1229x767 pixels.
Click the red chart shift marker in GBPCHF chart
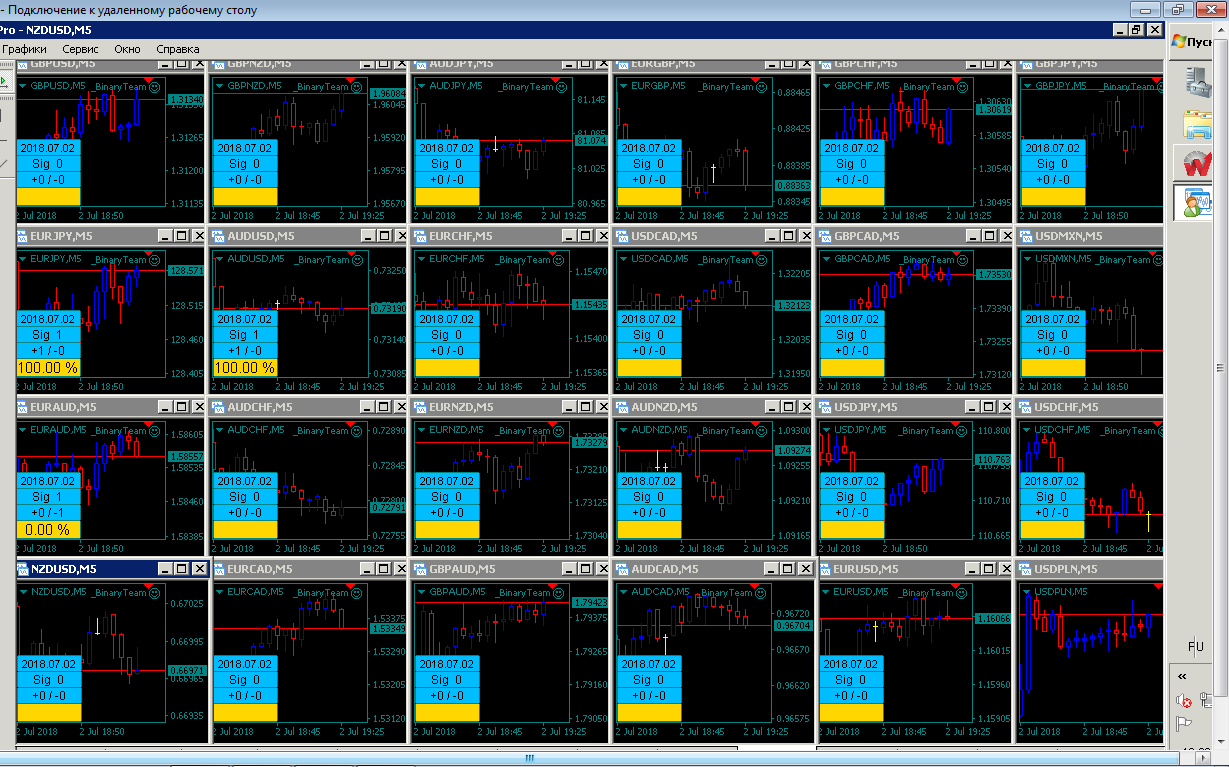[x=956, y=79]
